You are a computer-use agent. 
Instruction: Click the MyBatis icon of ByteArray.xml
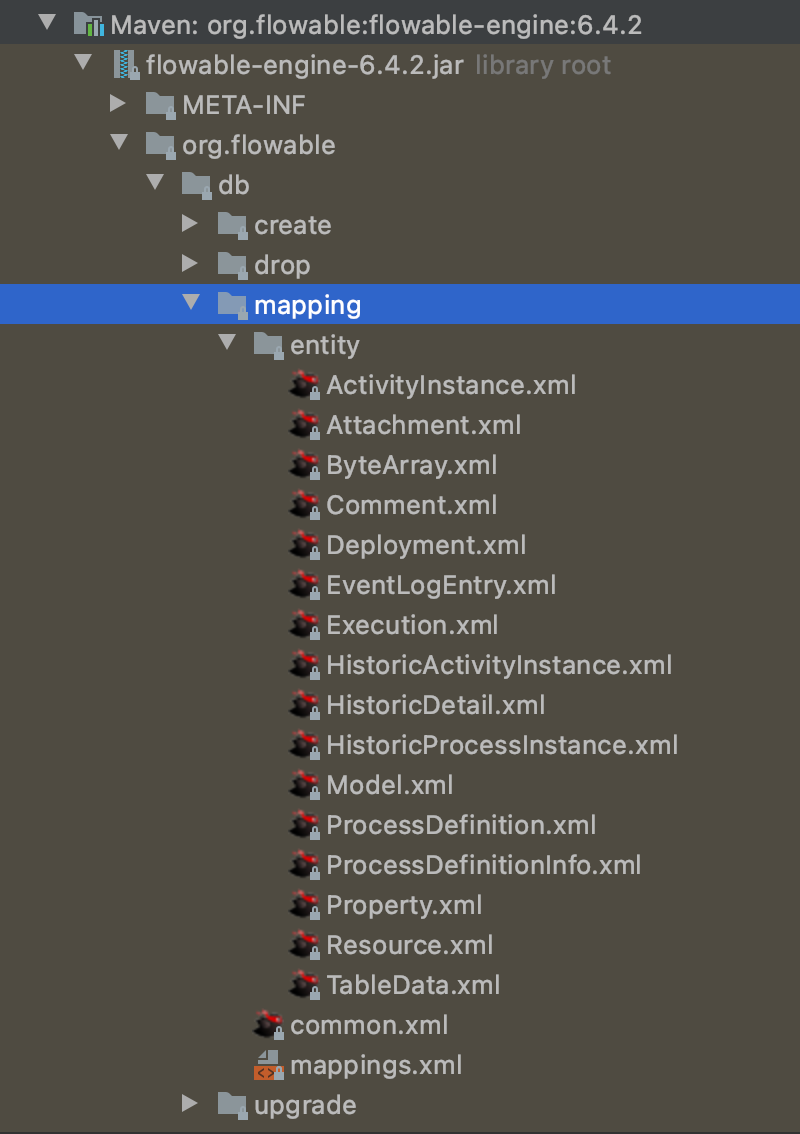point(305,466)
